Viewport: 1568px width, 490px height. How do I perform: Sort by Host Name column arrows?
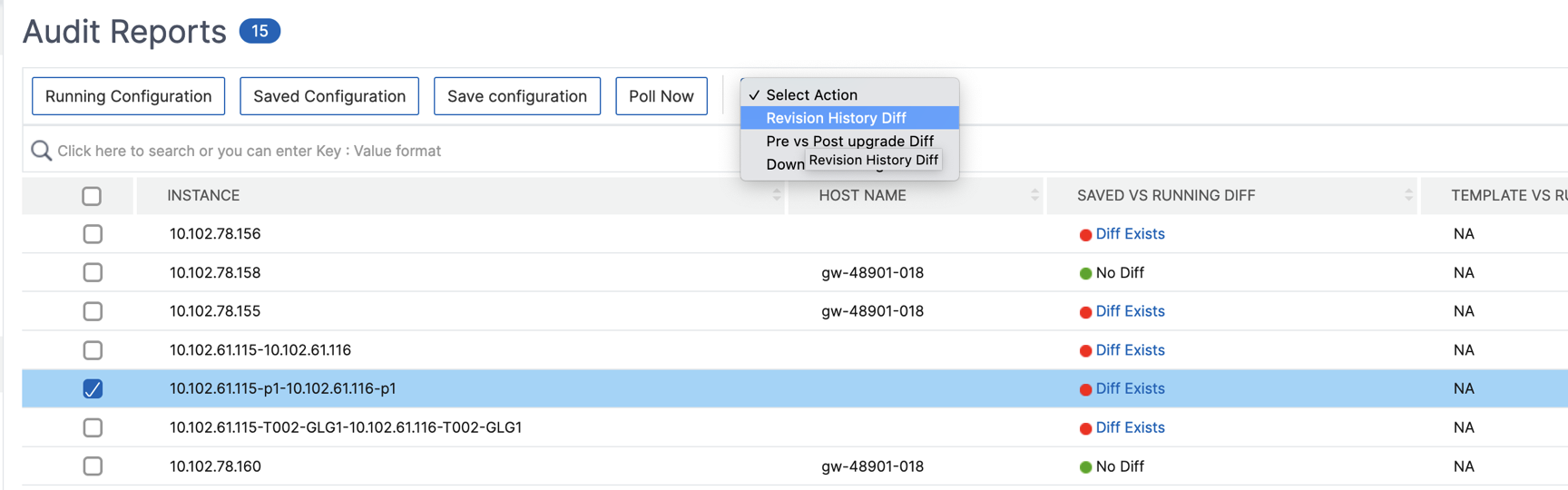coord(1034,195)
